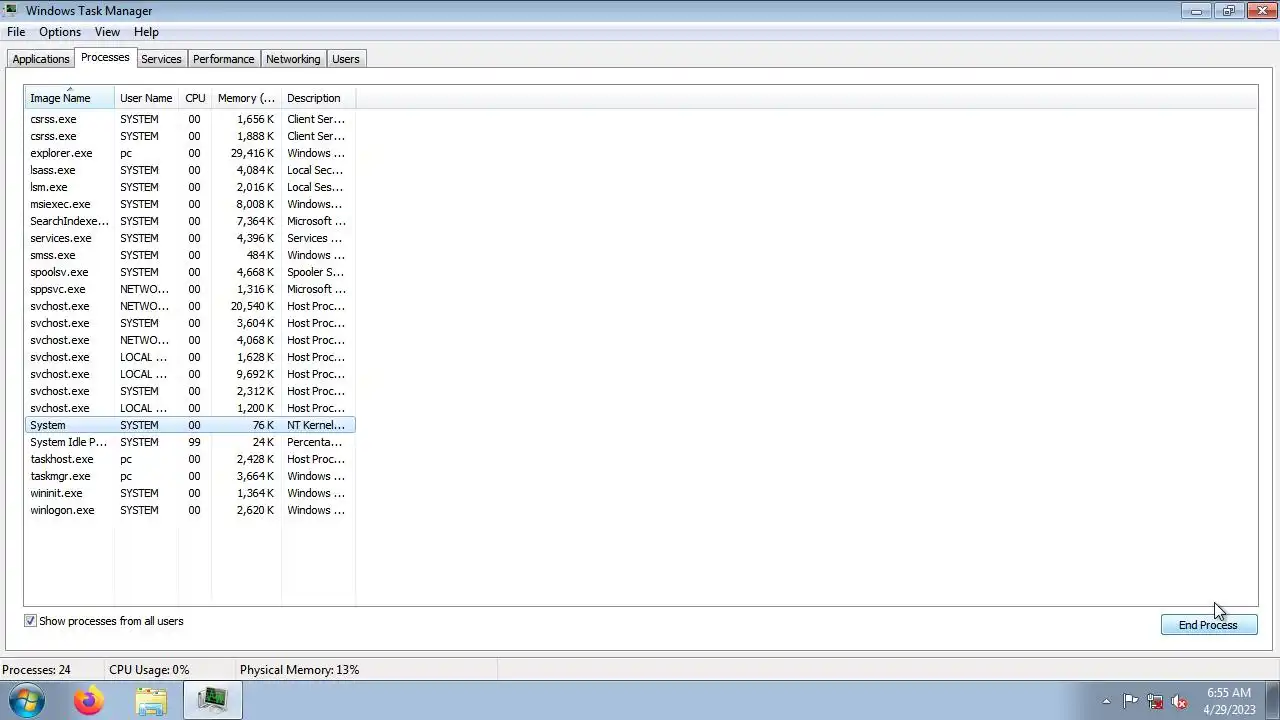Switch to the Users tab
The height and width of the screenshot is (720, 1280).
click(346, 59)
